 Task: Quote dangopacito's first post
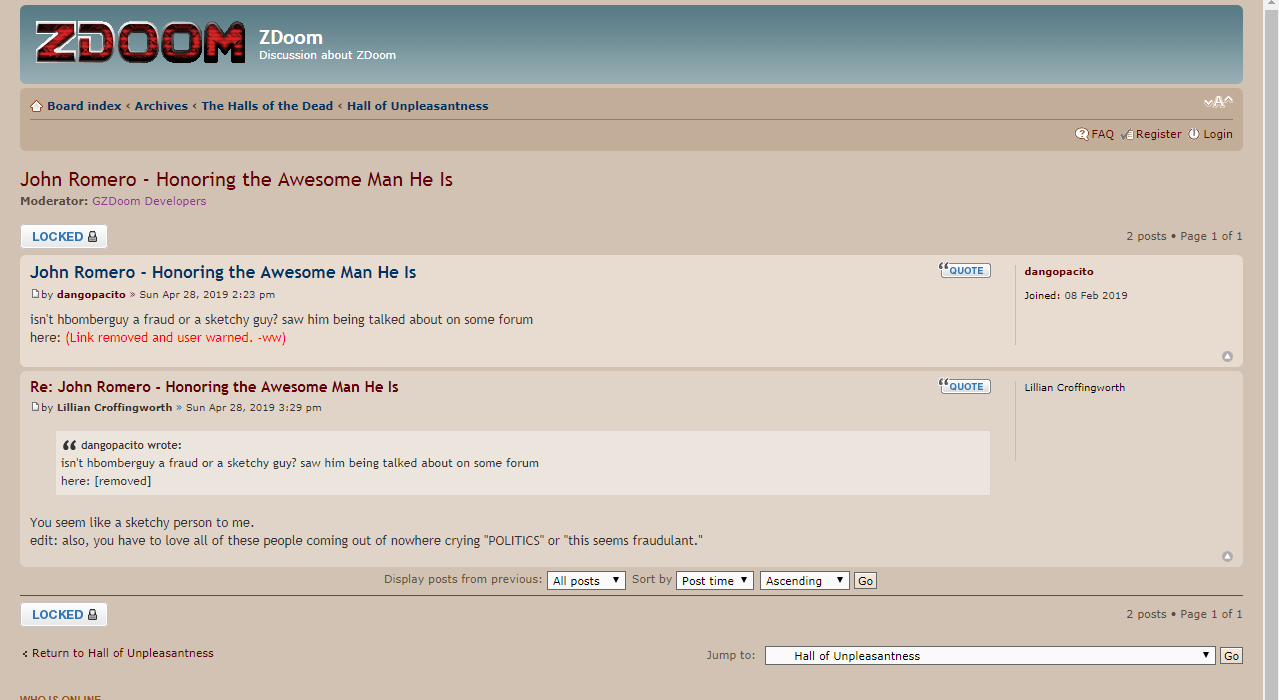tap(965, 271)
